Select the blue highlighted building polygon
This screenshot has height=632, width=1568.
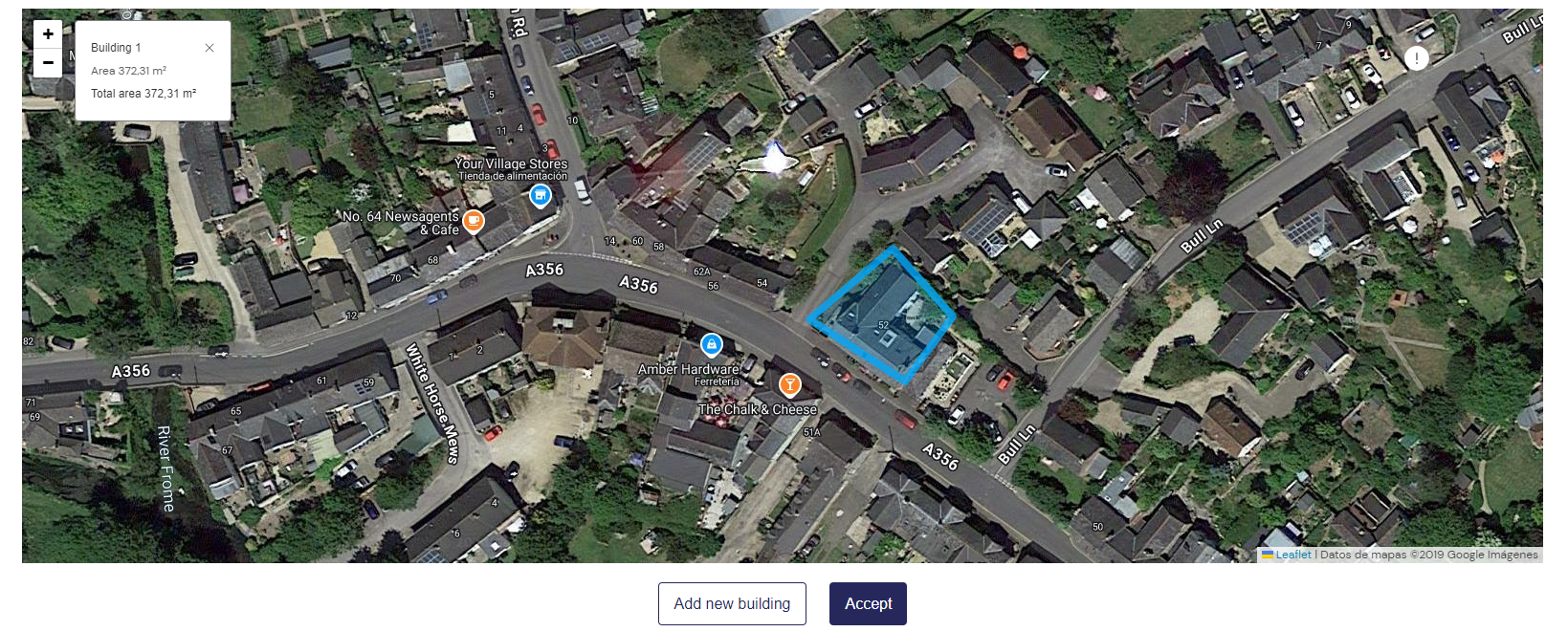882,316
